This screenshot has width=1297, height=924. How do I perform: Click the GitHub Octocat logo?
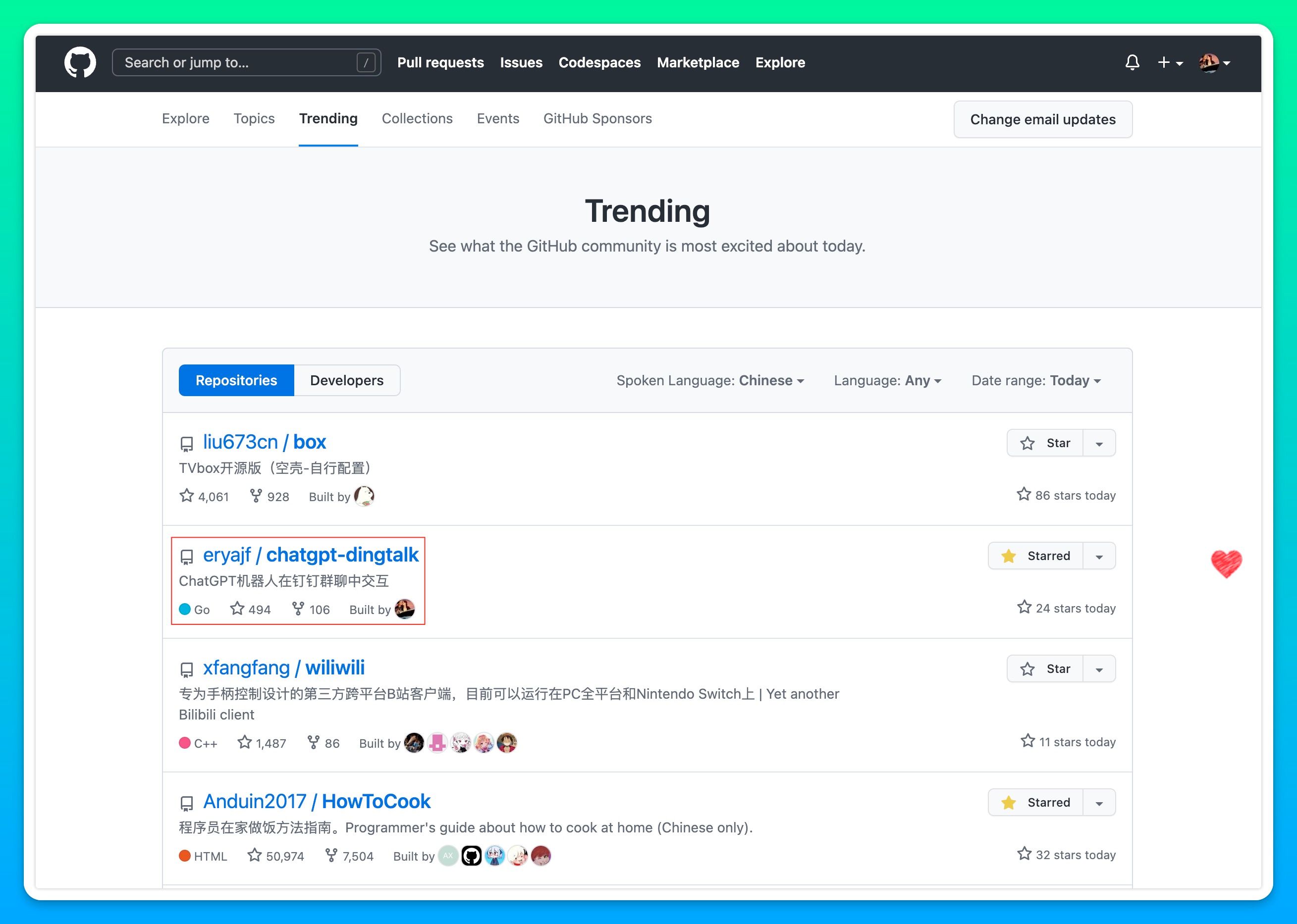80,62
